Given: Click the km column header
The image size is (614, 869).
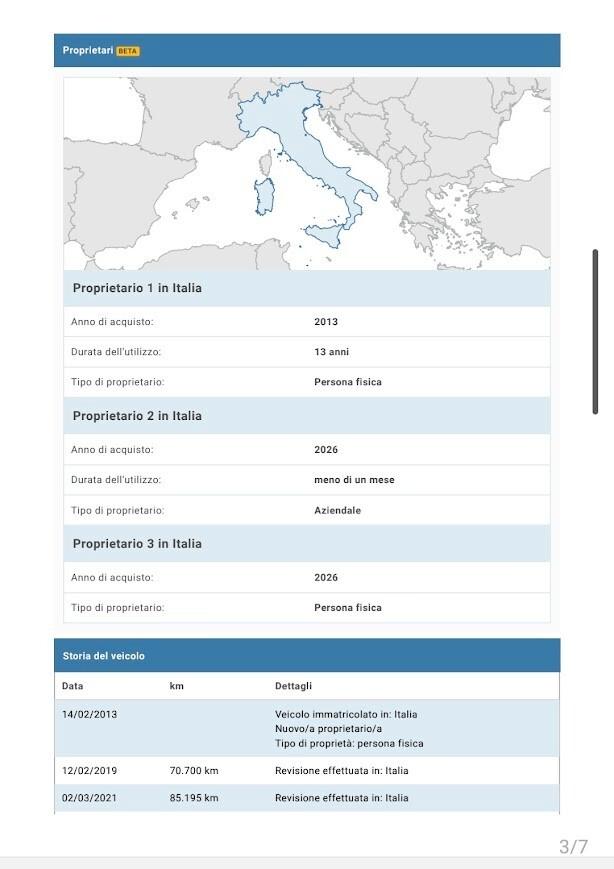Looking at the screenshot, I should pos(177,686).
